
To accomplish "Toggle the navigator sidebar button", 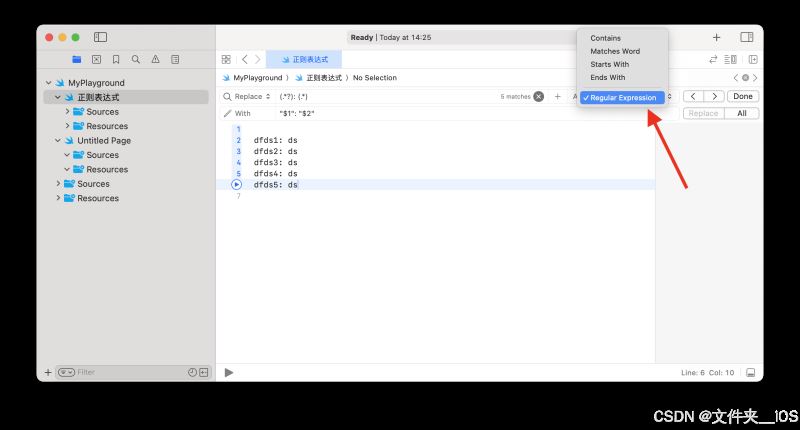I will tap(101, 37).
